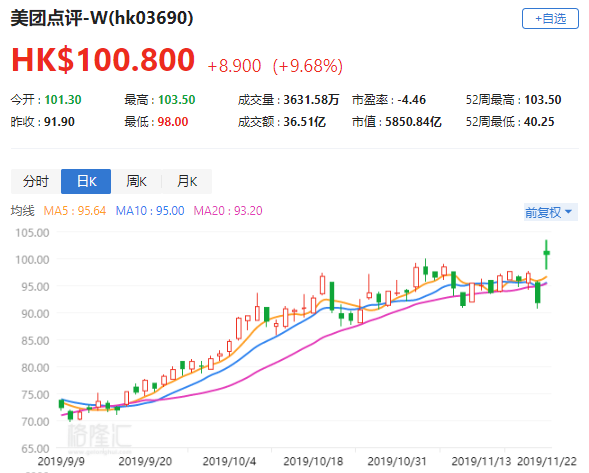Viewport: 589px width, 473px height.
Task: Click the 成交量 value 3631.58万
Action: (x=311, y=100)
